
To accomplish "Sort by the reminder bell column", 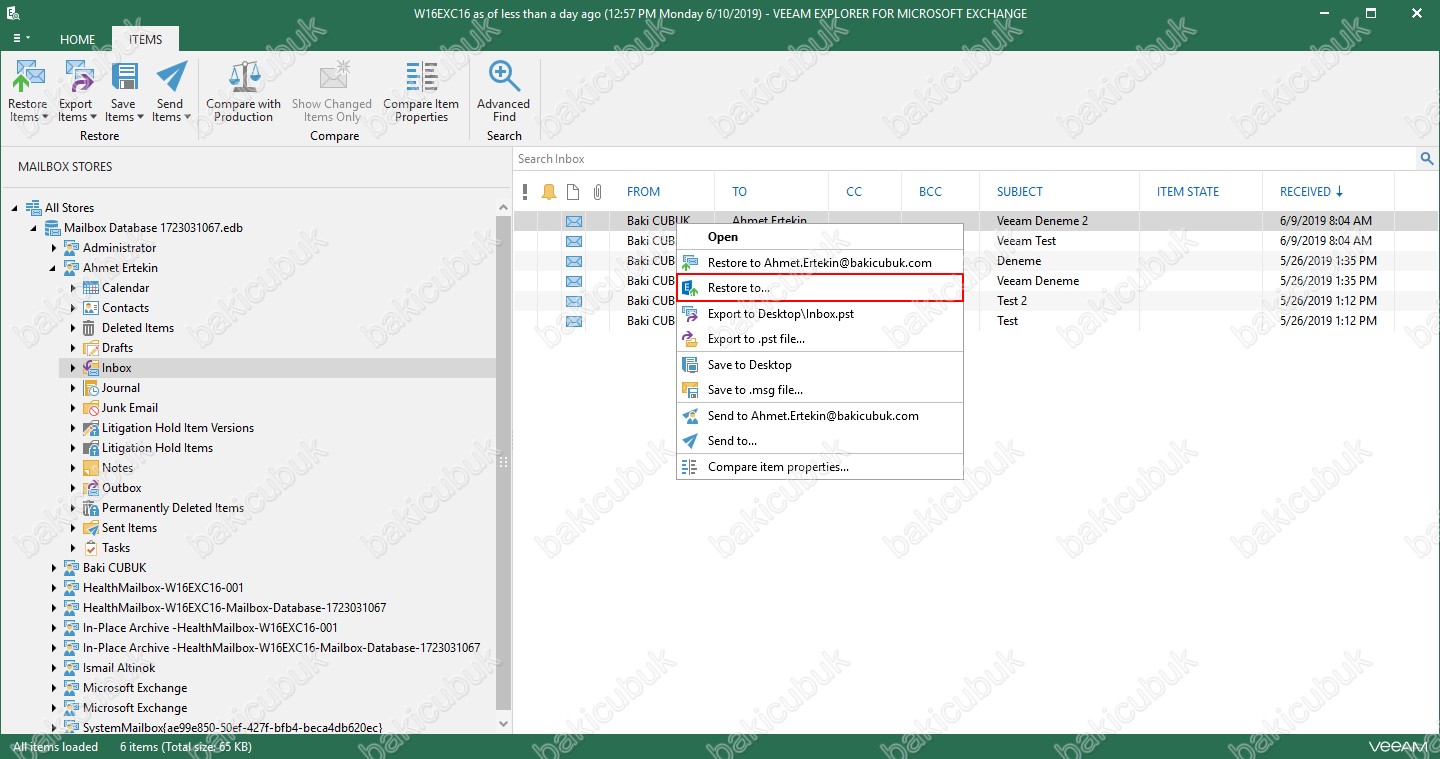I will (x=549, y=192).
